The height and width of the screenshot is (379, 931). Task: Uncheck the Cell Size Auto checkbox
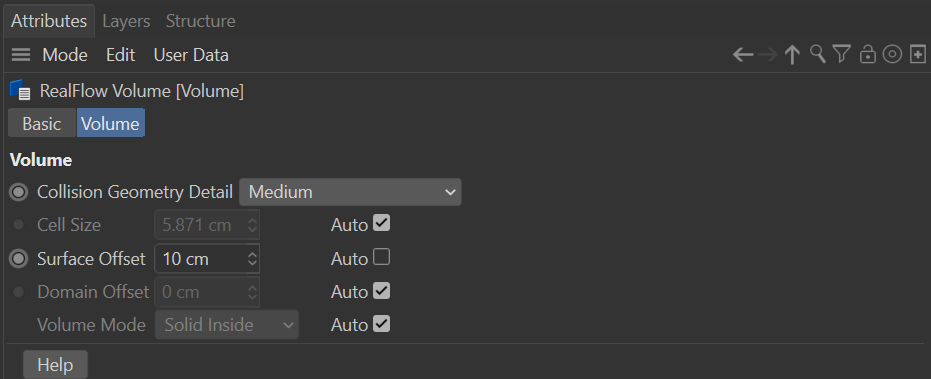pyautogui.click(x=382, y=224)
